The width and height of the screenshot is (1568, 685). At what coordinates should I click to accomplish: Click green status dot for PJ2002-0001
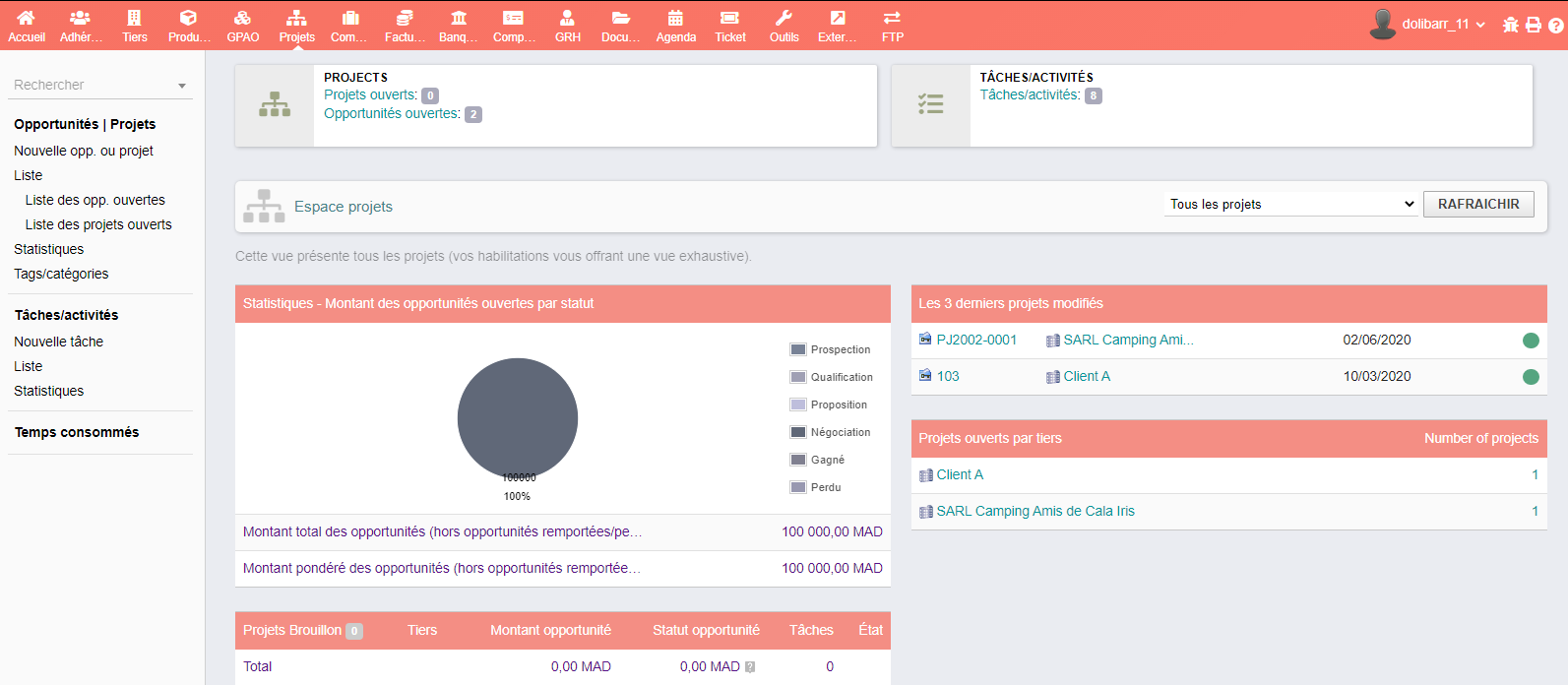coord(1531,341)
